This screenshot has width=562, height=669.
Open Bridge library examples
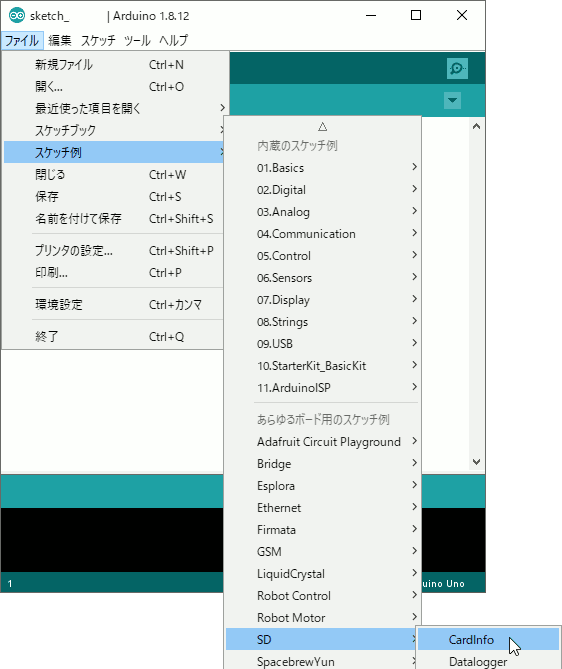click(x=323, y=464)
